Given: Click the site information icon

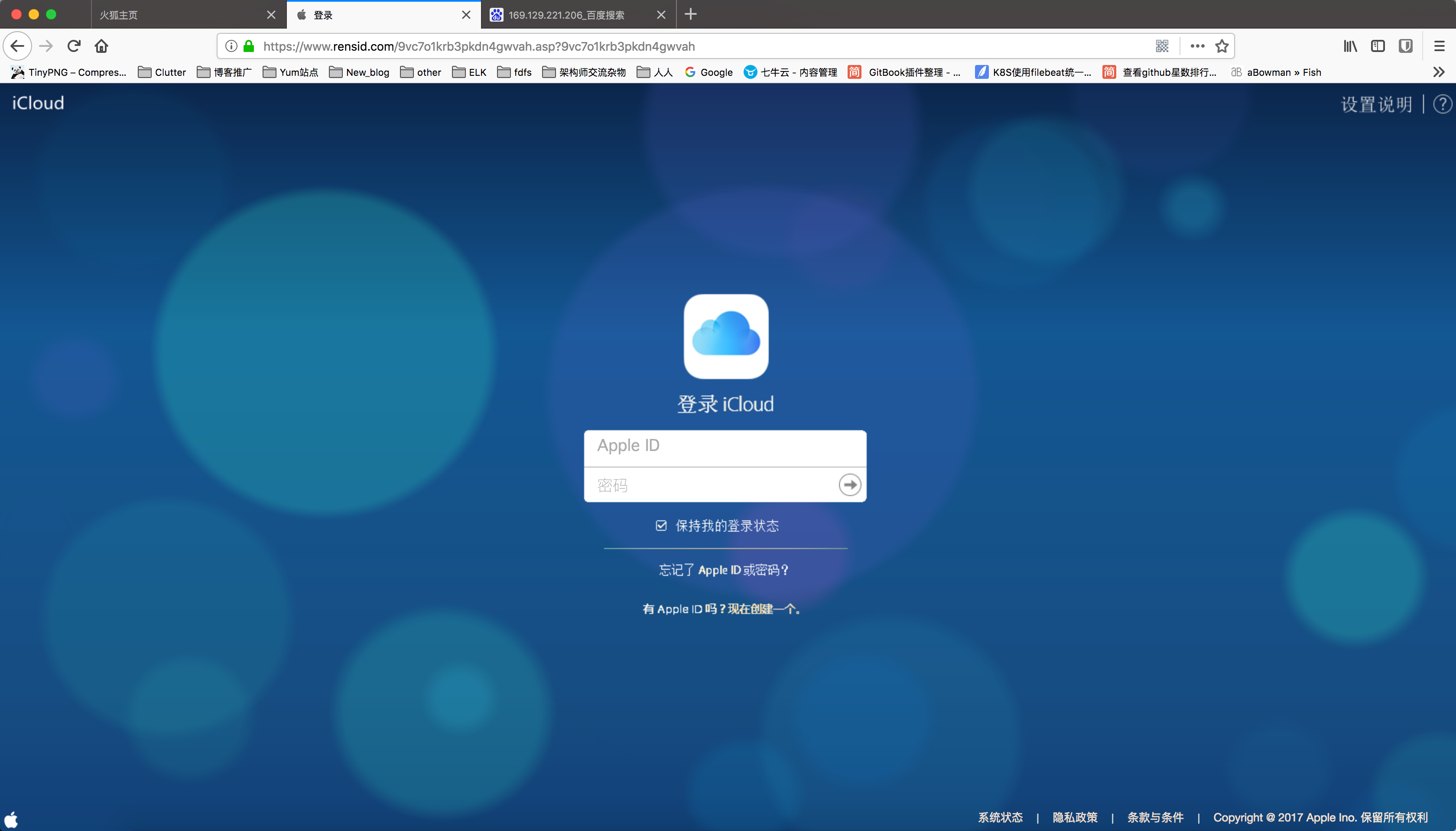Looking at the screenshot, I should click(x=231, y=45).
